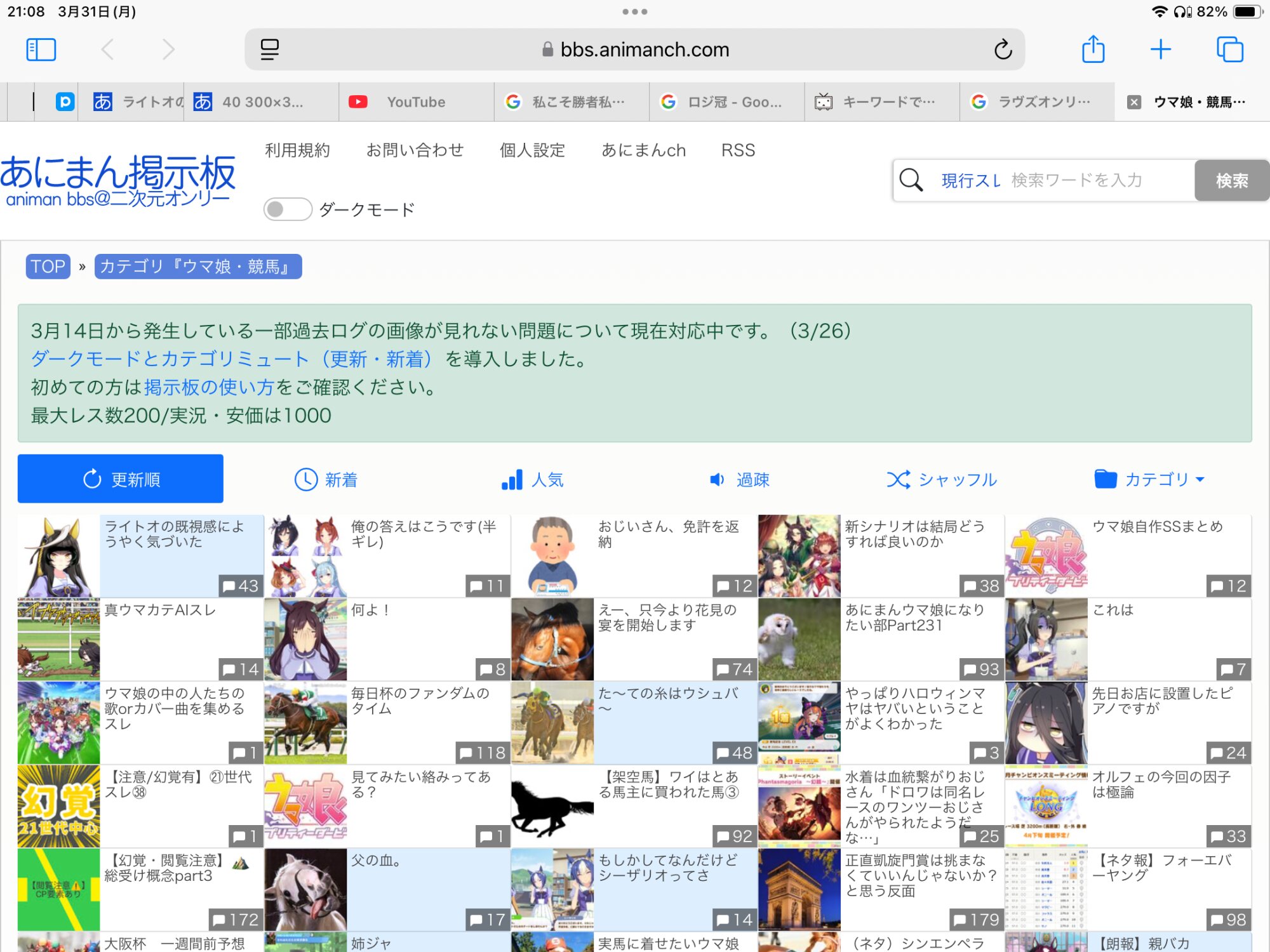Go forward to next page
The width and height of the screenshot is (1270, 952).
[x=168, y=50]
